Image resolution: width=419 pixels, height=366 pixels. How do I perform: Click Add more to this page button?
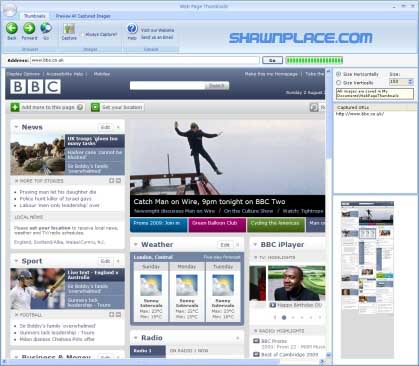(47, 107)
